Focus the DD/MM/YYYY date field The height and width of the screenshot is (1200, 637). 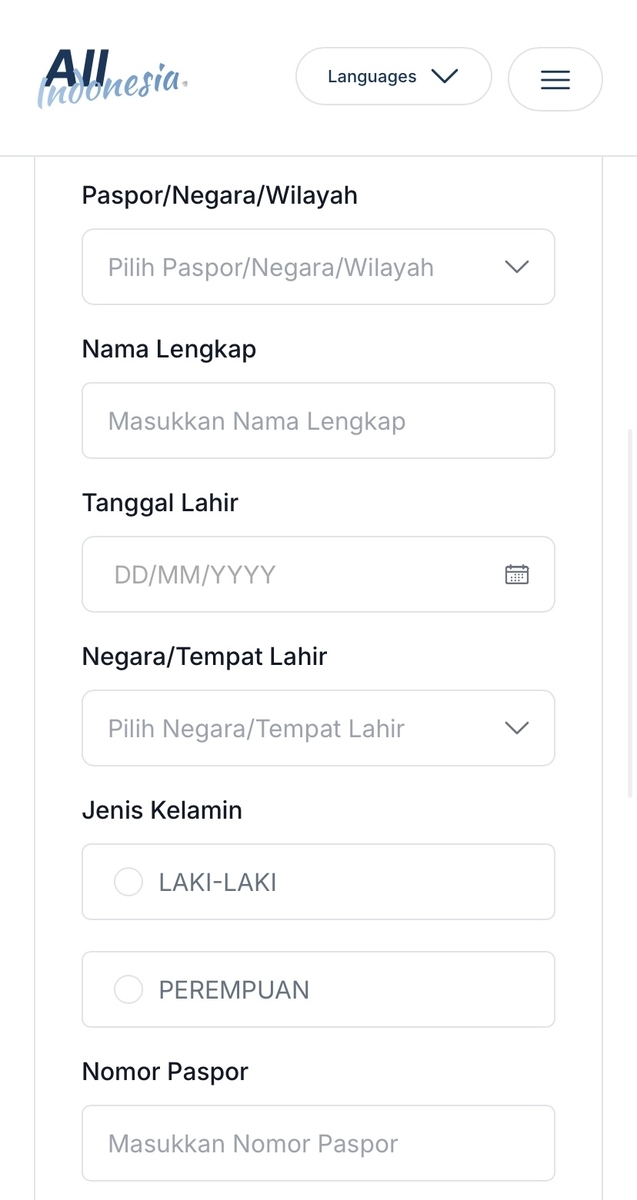[x=318, y=574]
